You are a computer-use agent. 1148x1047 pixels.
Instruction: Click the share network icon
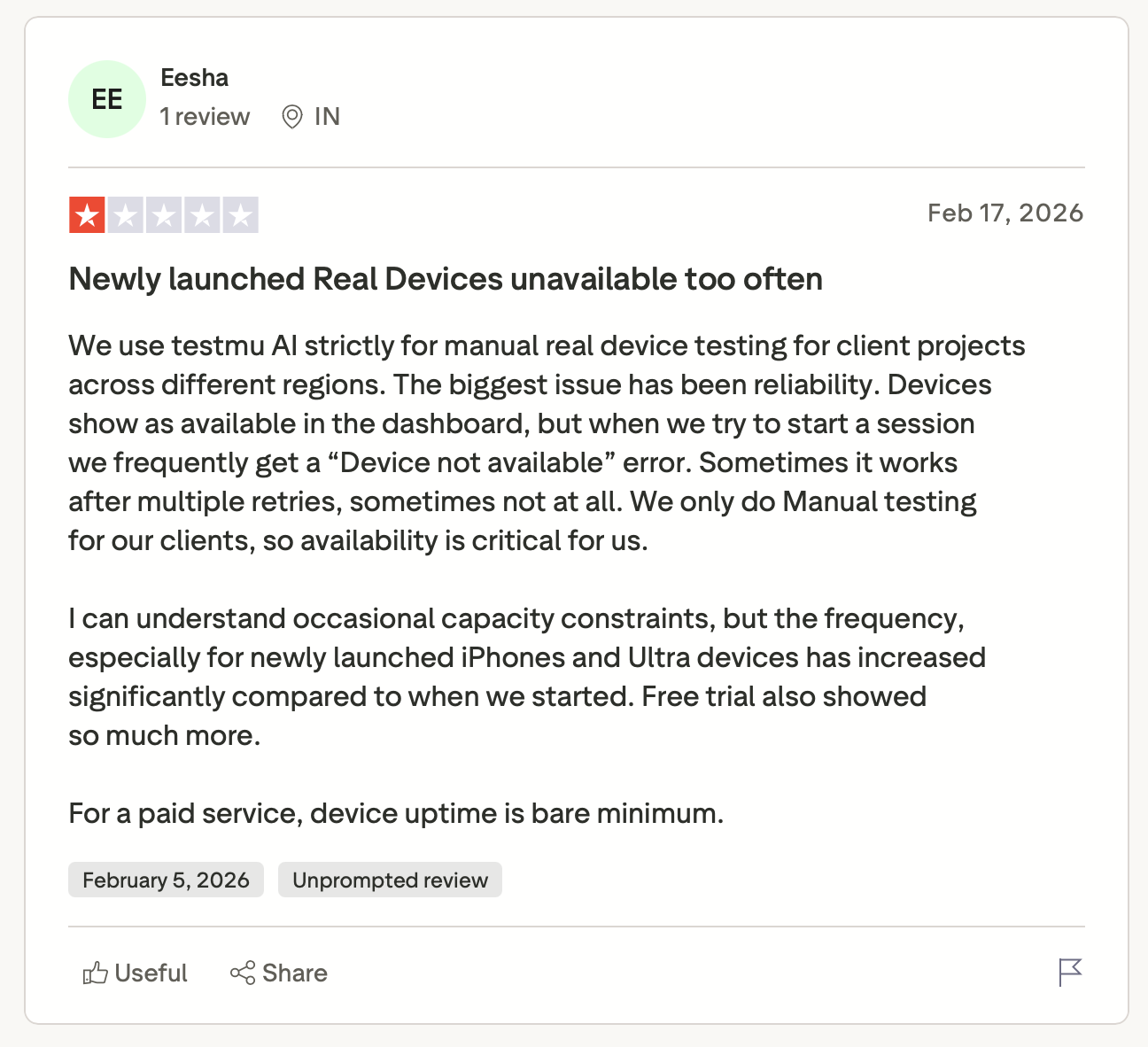coord(243,973)
